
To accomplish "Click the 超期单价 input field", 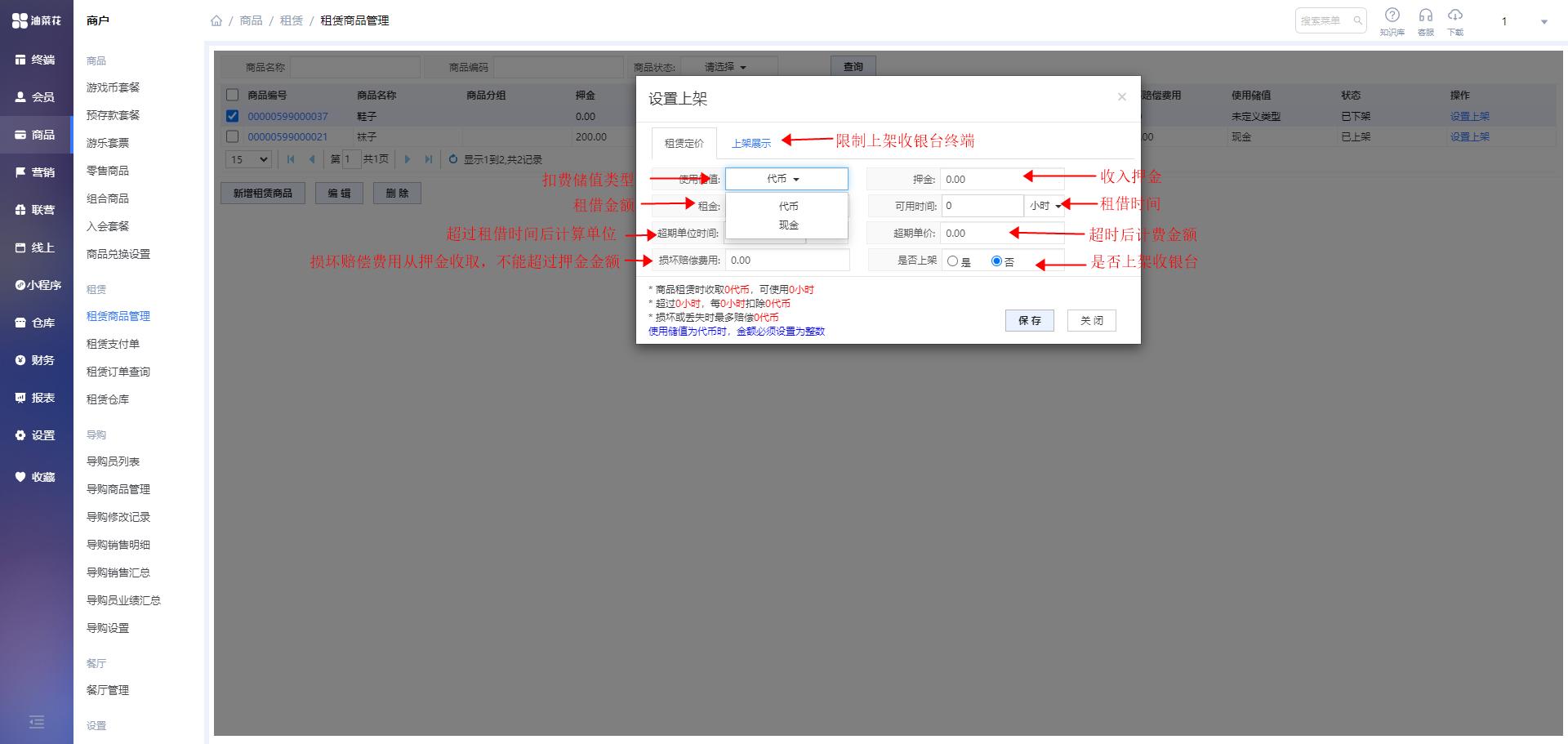I will 1002,233.
